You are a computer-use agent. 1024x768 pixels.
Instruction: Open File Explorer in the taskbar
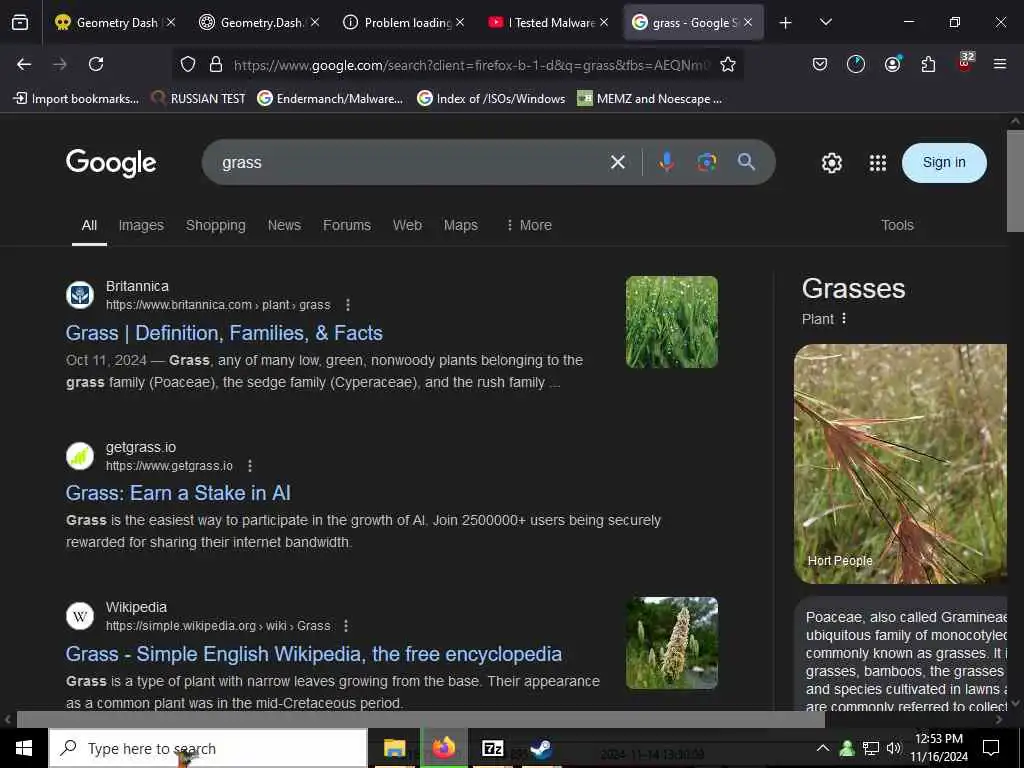(394, 748)
